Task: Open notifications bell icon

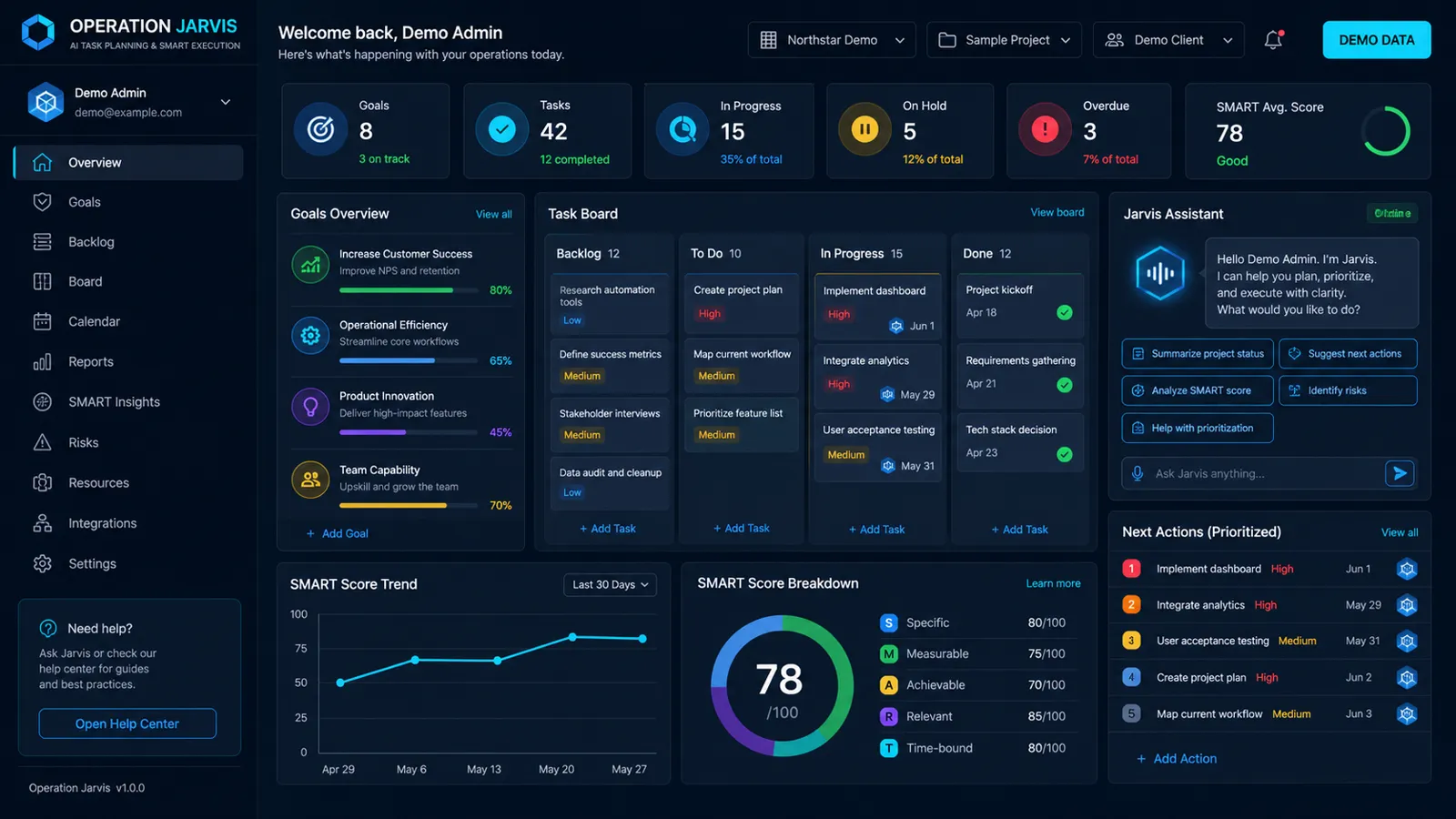Action: pyautogui.click(x=1273, y=40)
